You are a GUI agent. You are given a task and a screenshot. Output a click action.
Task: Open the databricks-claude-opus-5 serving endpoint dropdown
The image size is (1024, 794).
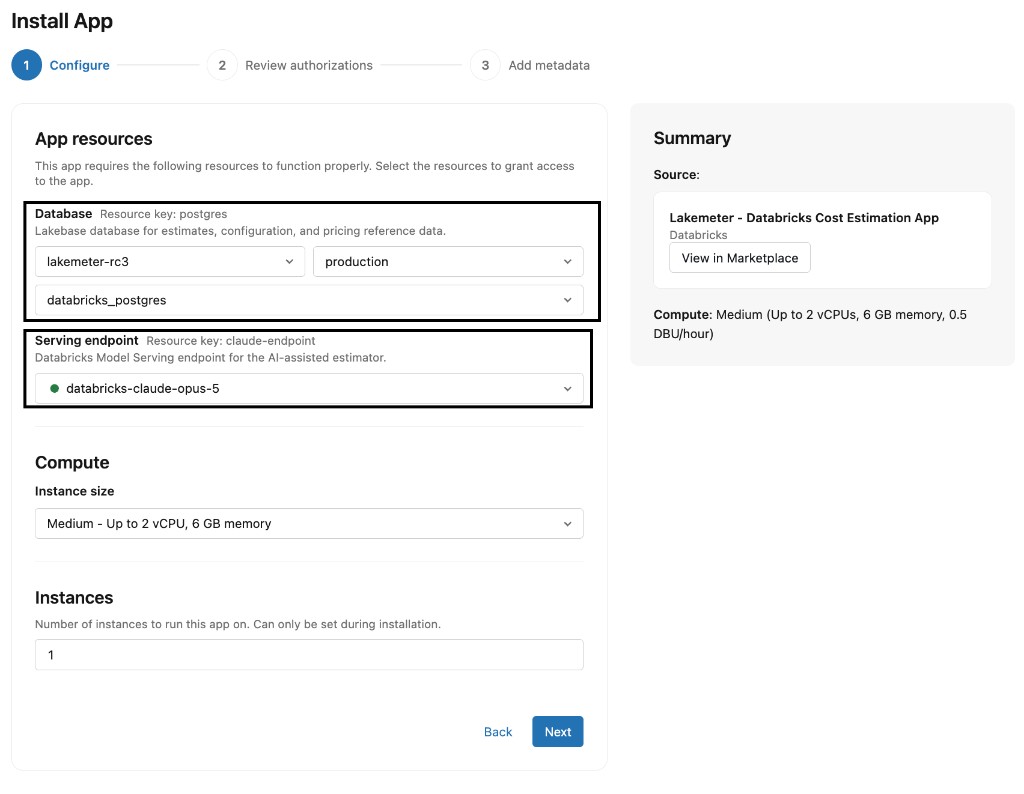309,389
